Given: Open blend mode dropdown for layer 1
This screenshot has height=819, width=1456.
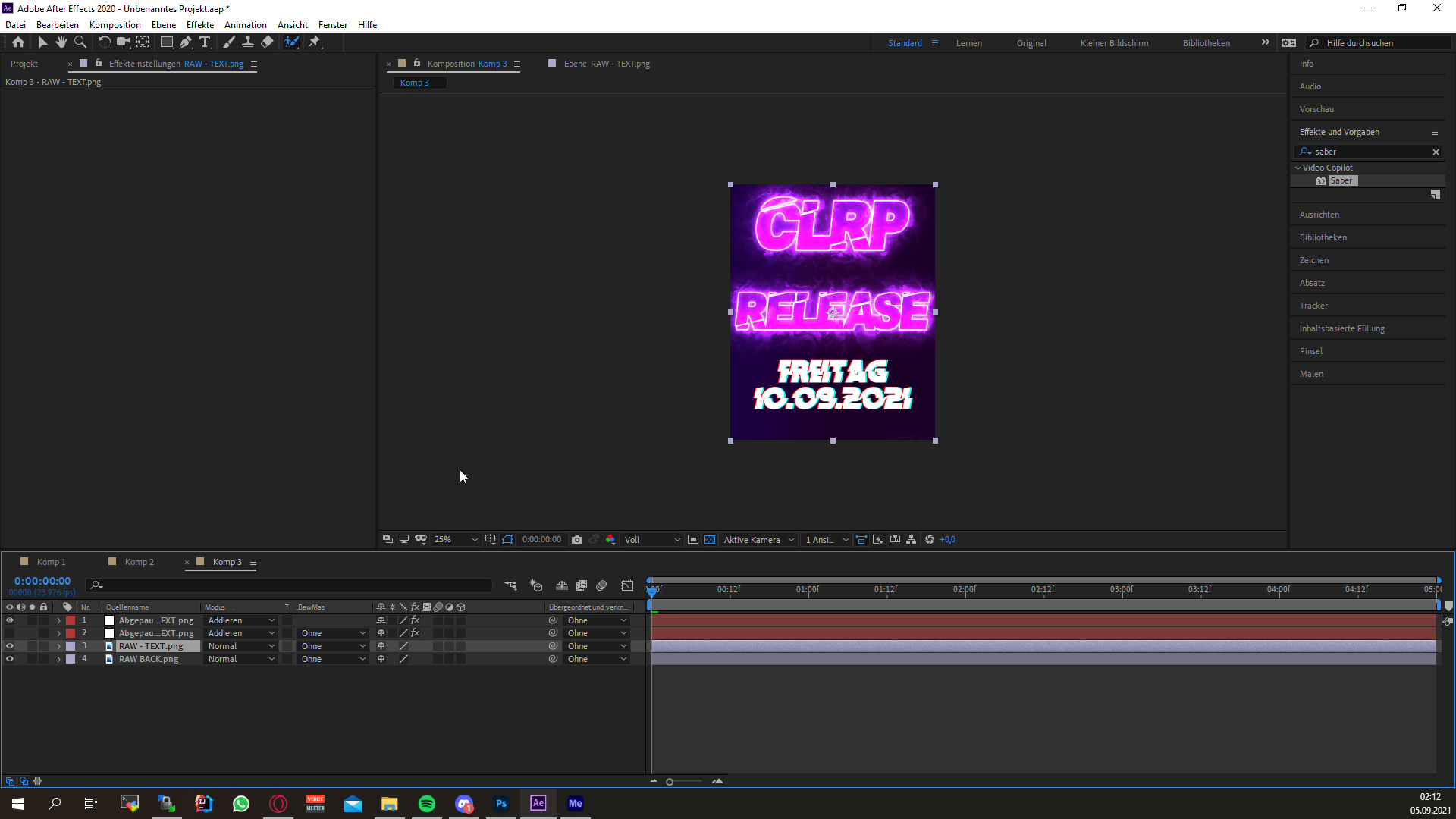Looking at the screenshot, I should 241,620.
